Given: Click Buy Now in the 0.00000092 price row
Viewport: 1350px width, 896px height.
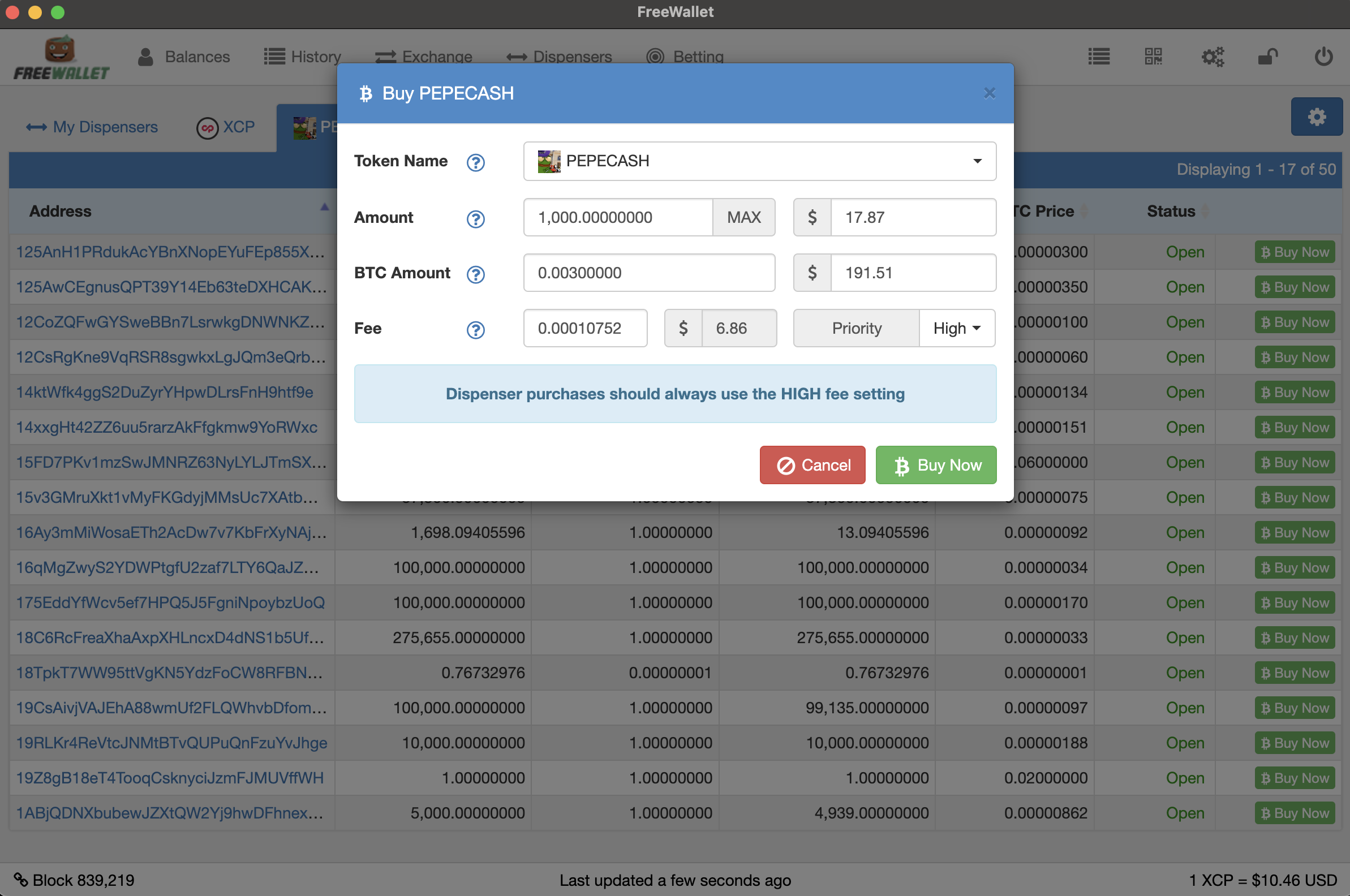Looking at the screenshot, I should click(x=1295, y=533).
